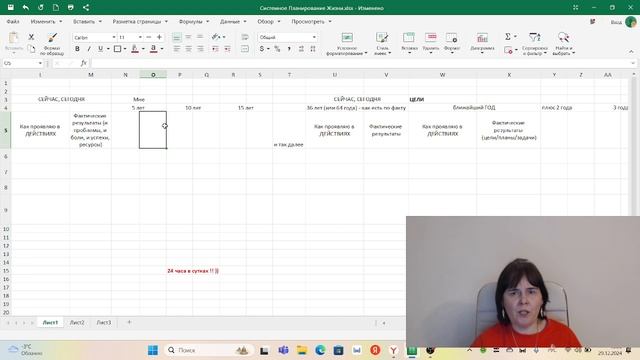
Task: Click the Insert cells icon
Action: pos(409,38)
